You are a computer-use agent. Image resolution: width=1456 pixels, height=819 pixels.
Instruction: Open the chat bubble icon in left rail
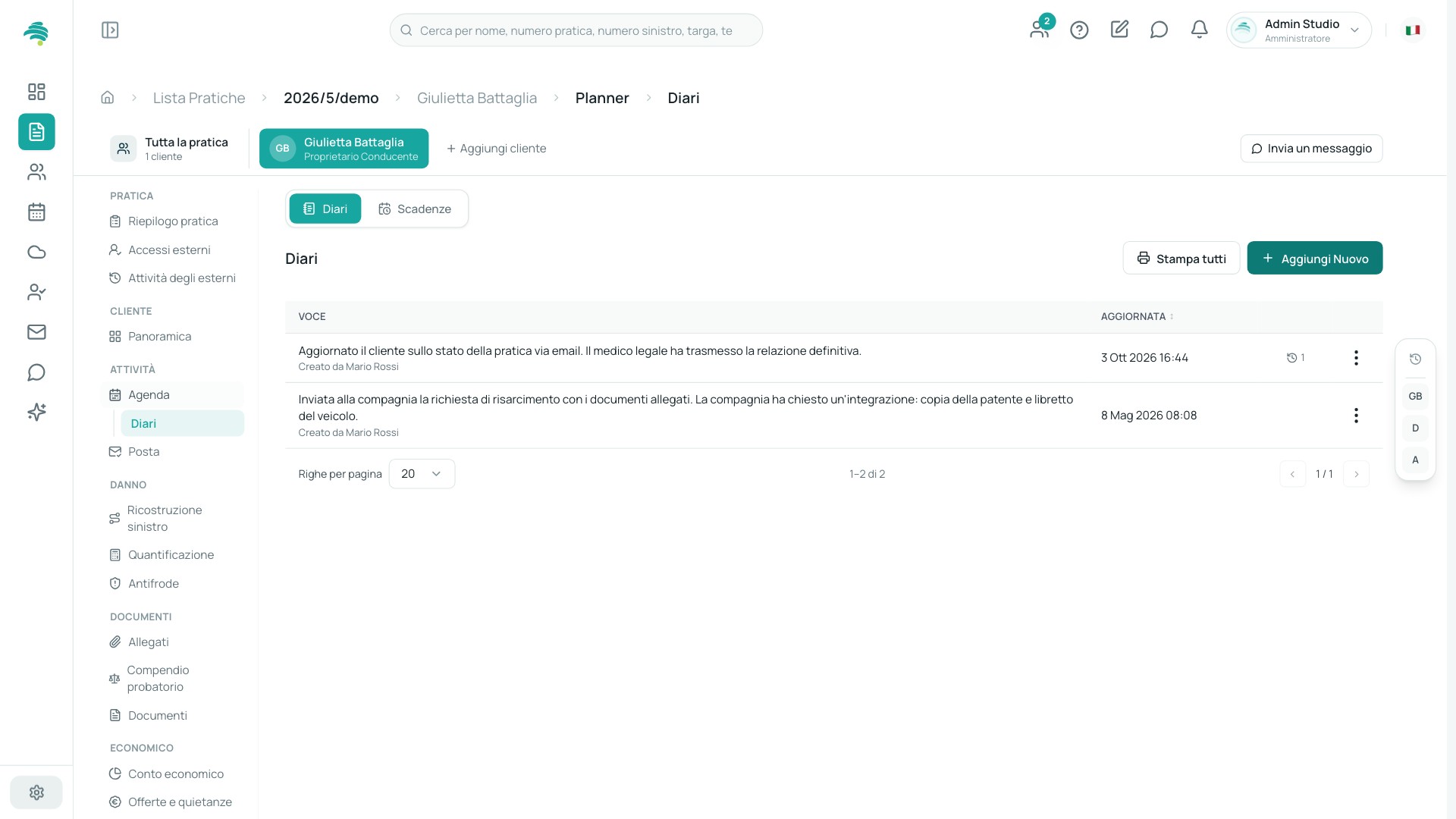click(36, 372)
